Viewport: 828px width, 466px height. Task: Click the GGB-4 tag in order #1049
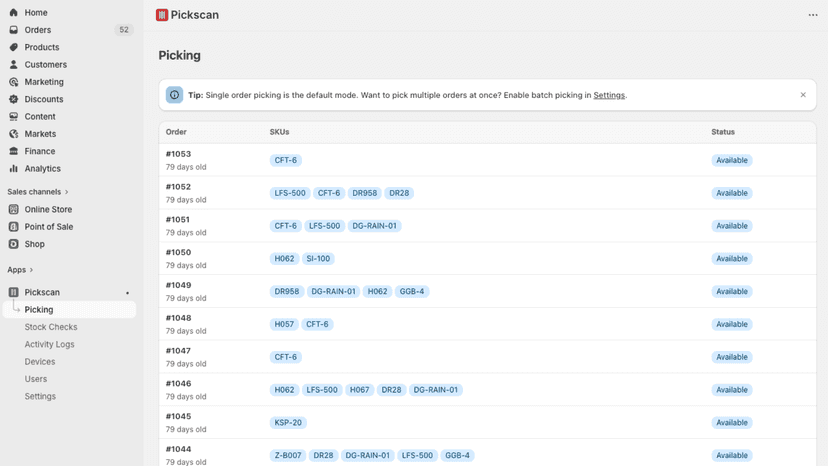click(x=412, y=292)
